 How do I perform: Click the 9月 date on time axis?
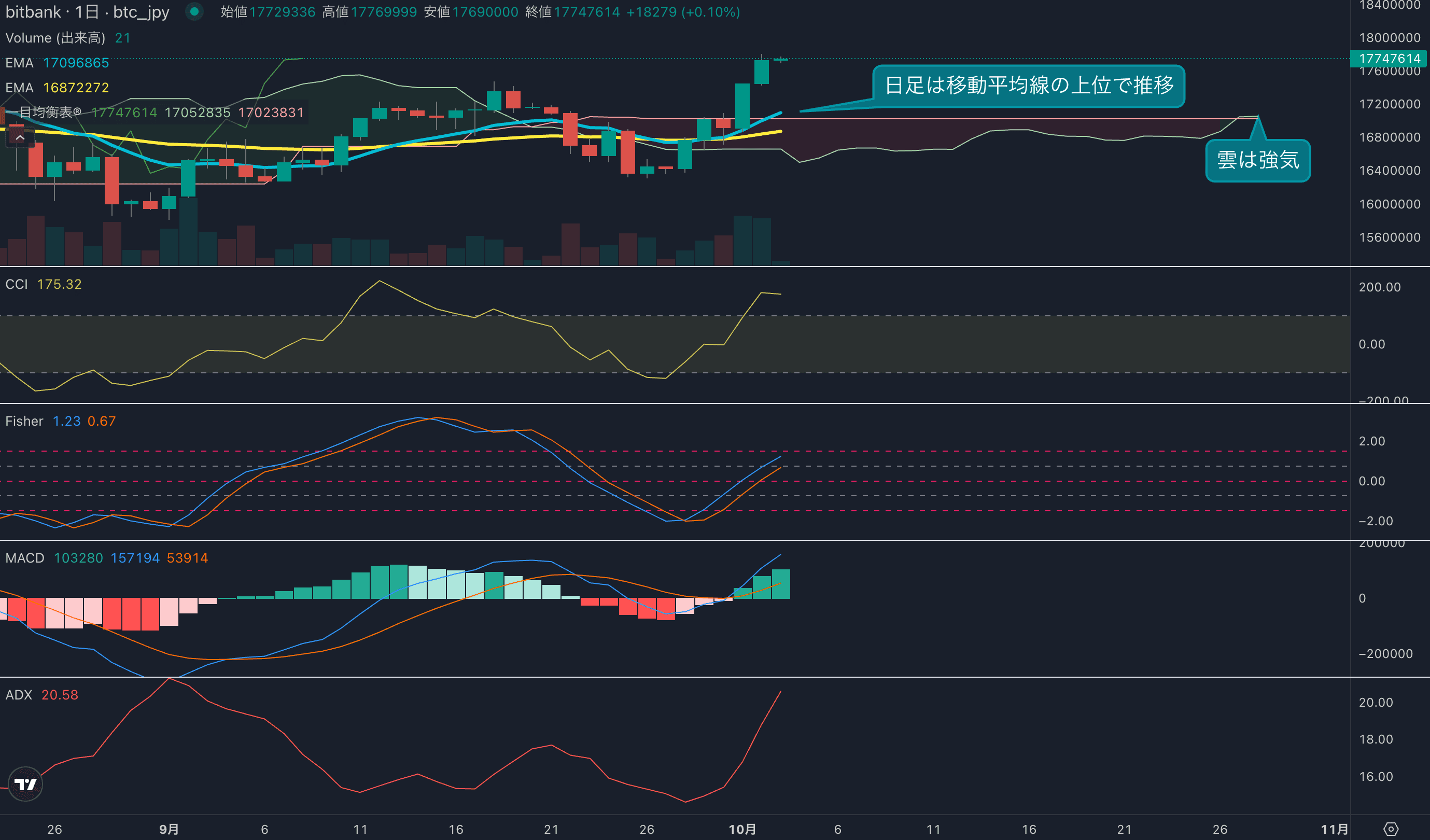(169, 829)
